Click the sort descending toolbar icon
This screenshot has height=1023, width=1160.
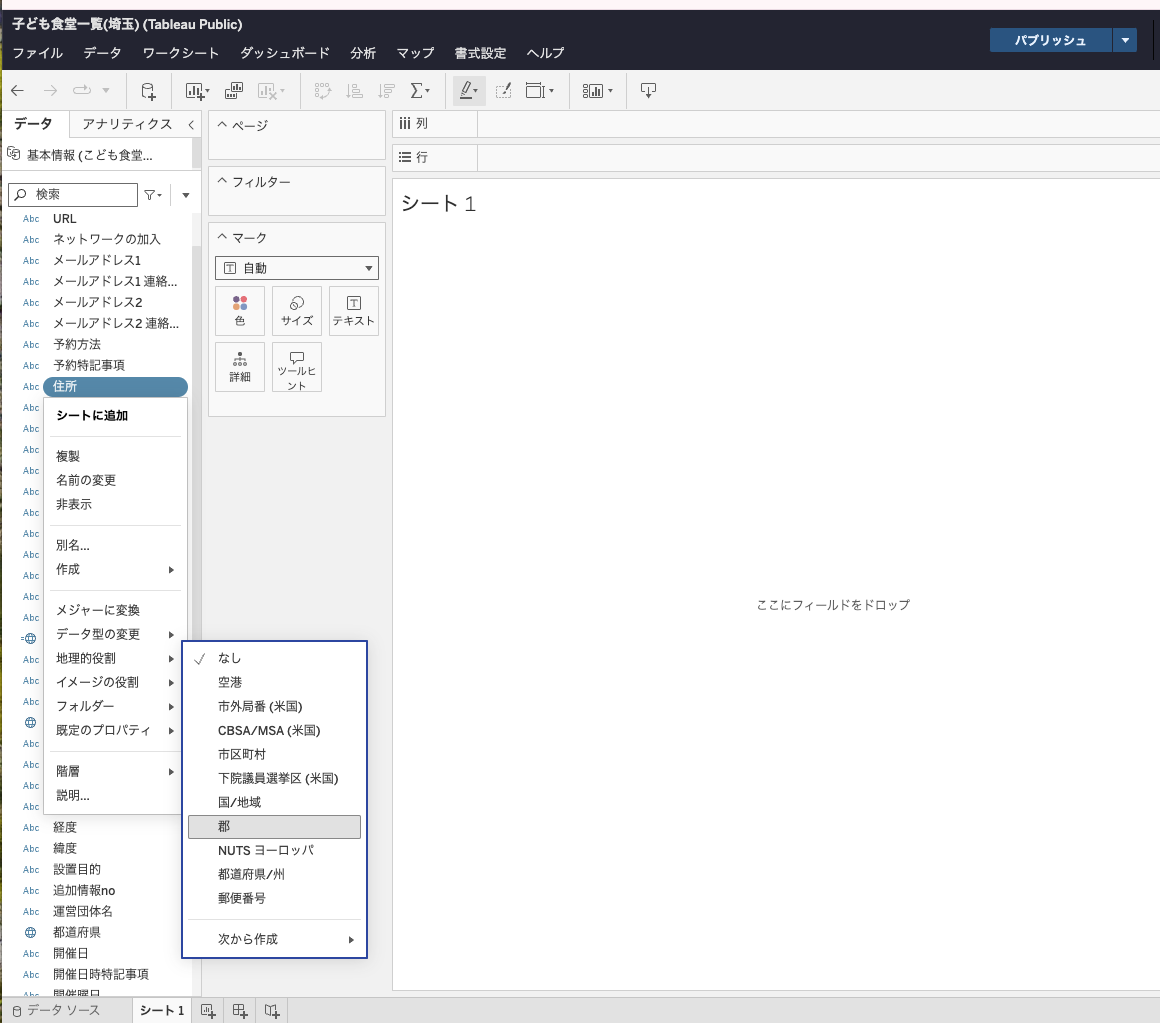pyautogui.click(x=386, y=91)
